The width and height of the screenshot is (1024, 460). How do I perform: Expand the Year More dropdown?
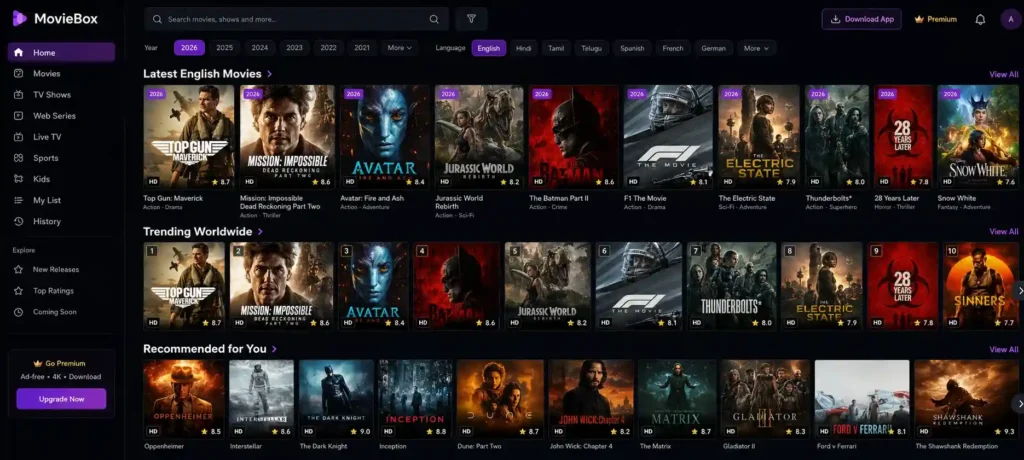(x=400, y=48)
